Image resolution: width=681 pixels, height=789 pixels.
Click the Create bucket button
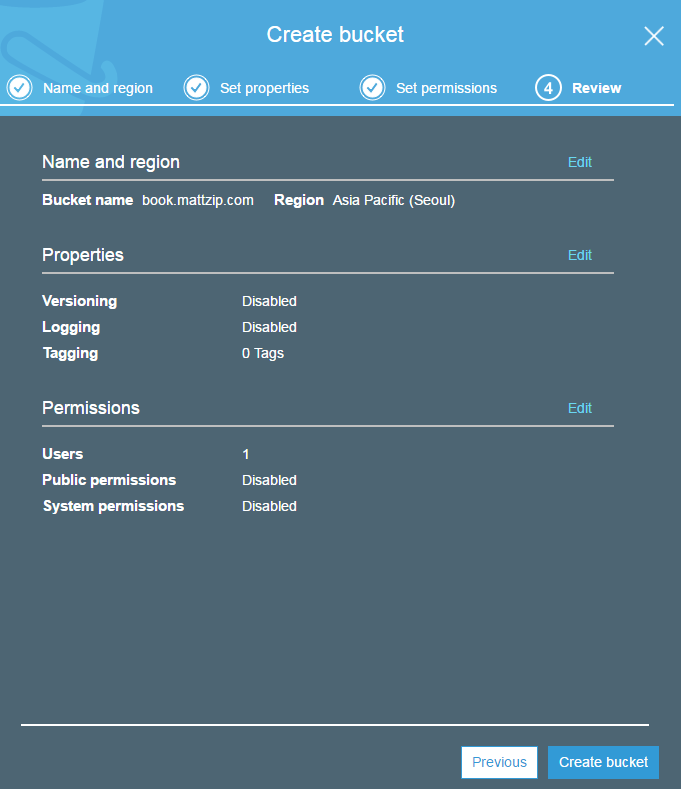coord(603,762)
